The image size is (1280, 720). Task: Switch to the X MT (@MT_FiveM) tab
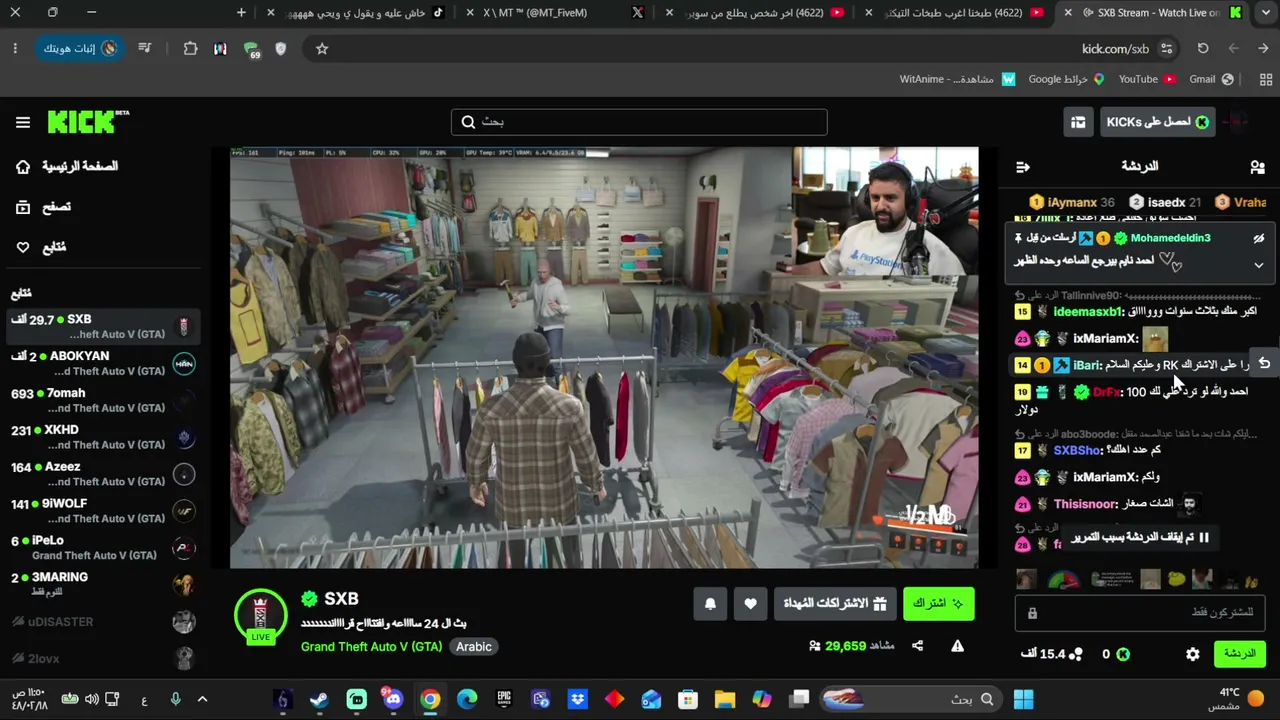[x=558, y=13]
